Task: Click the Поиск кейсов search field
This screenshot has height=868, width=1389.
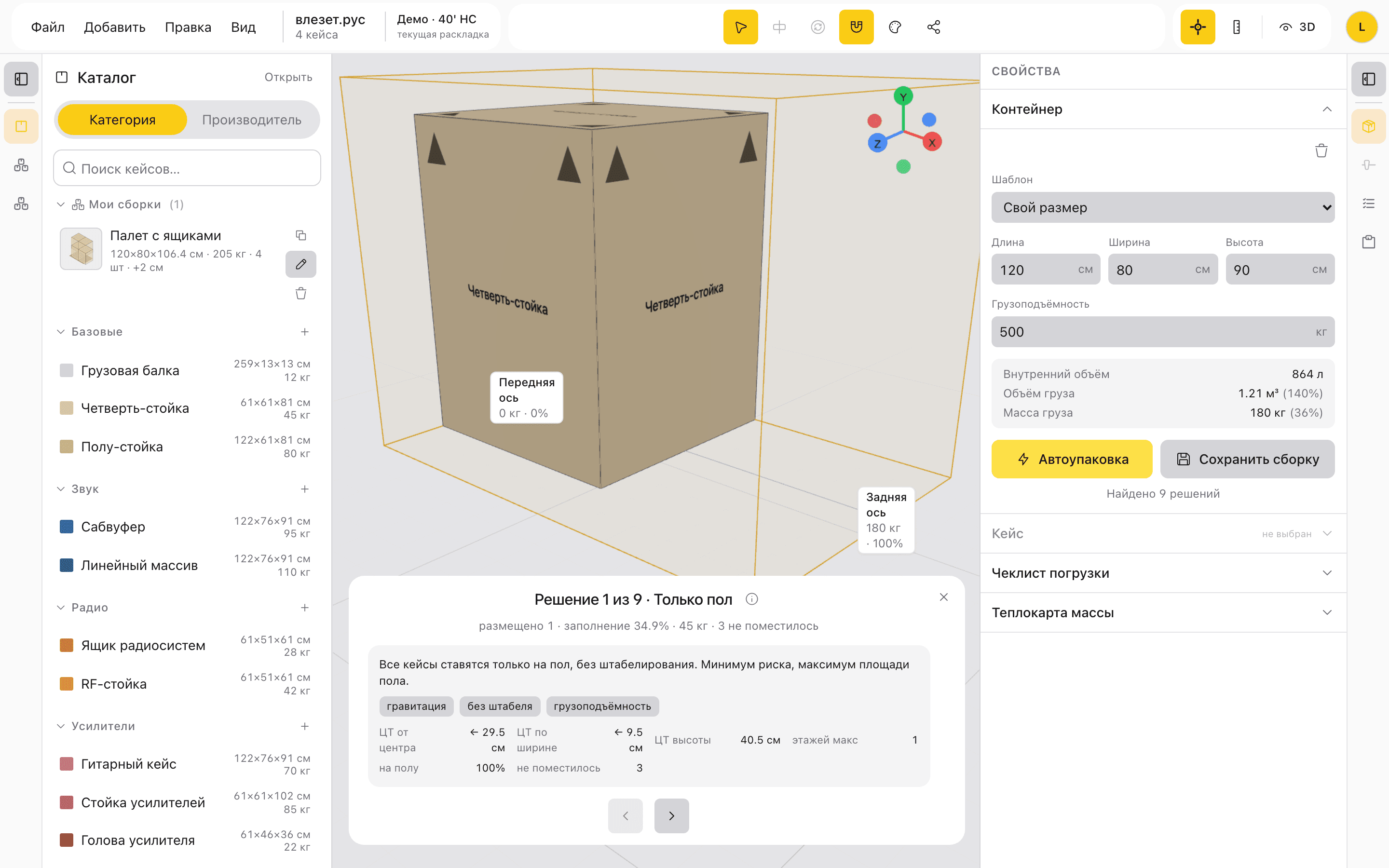Action: point(187,168)
